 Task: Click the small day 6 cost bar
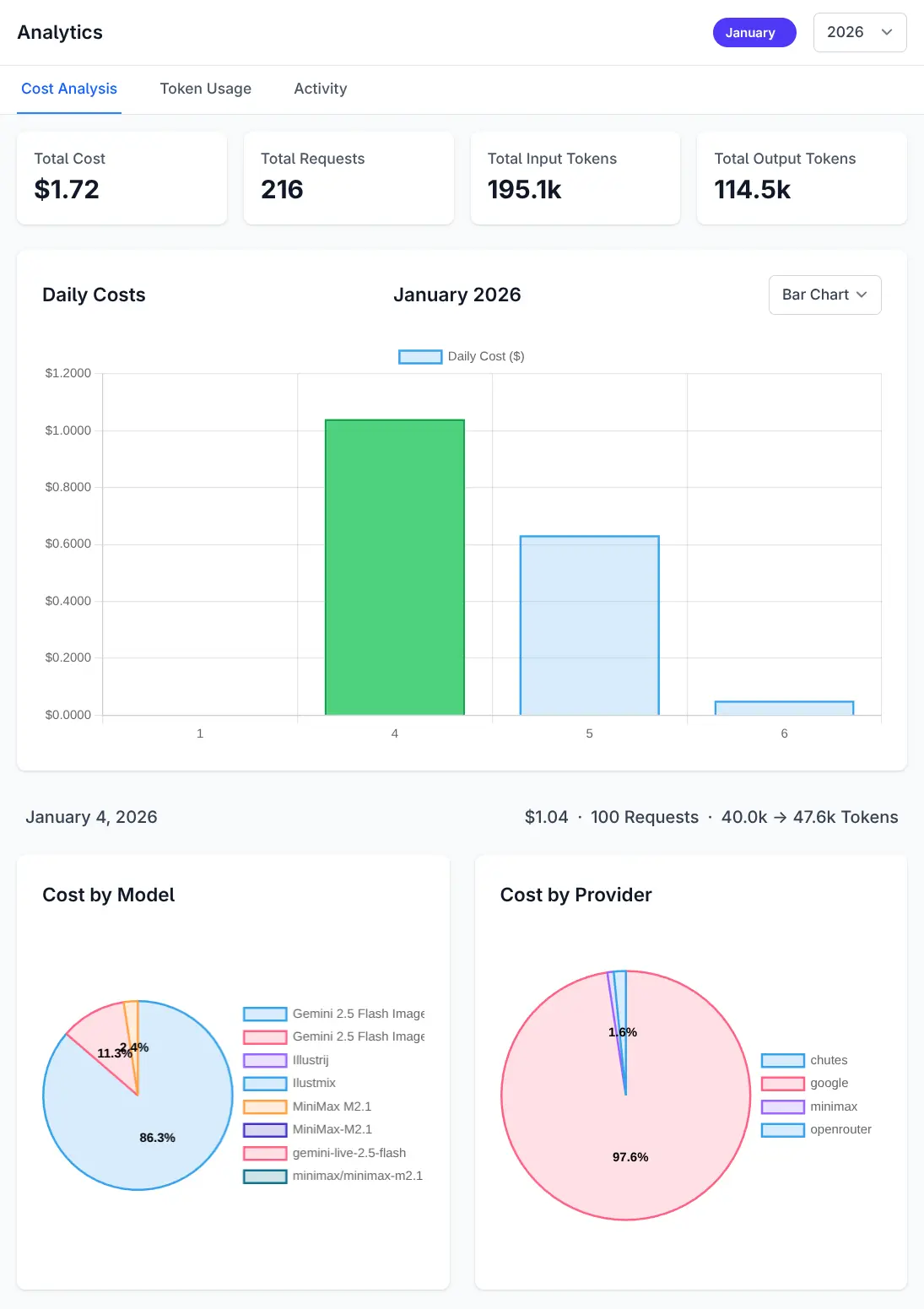[x=784, y=708]
